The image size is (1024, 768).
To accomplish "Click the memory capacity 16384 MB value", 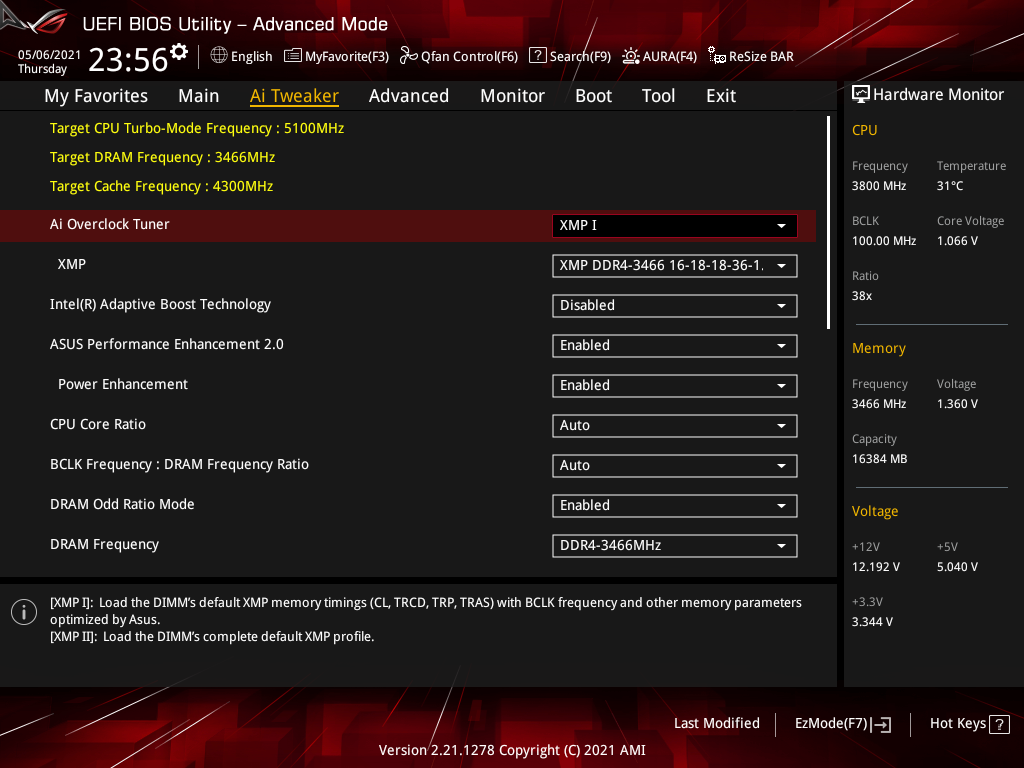I will (879, 458).
